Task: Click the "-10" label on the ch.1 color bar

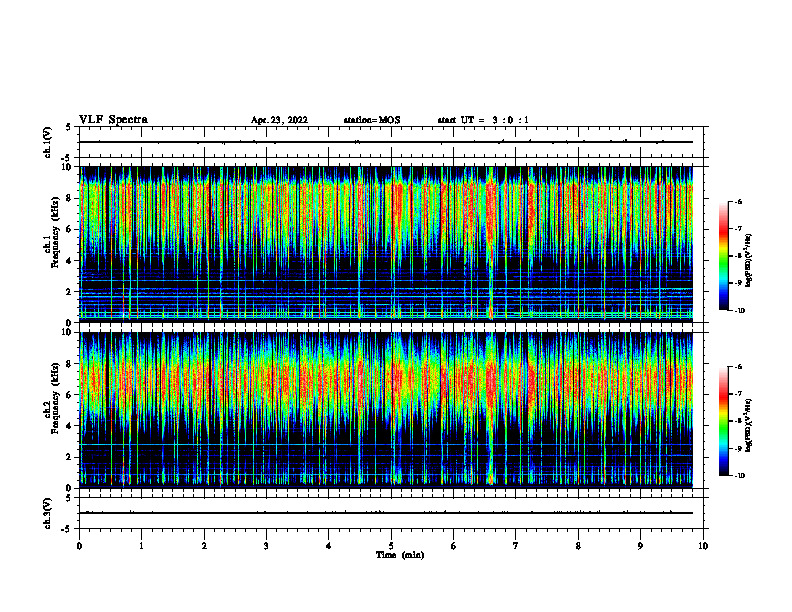Action: (739, 311)
